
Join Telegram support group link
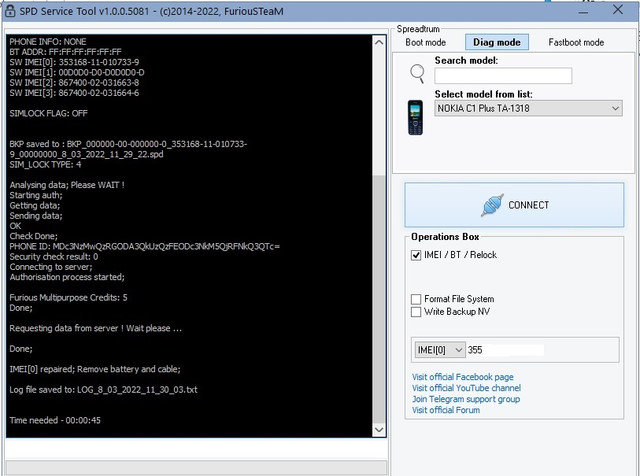click(x=466, y=399)
